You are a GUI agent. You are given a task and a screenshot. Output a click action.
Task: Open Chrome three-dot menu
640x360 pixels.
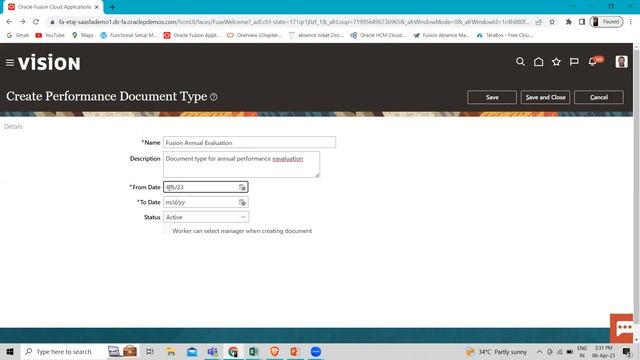tap(631, 22)
